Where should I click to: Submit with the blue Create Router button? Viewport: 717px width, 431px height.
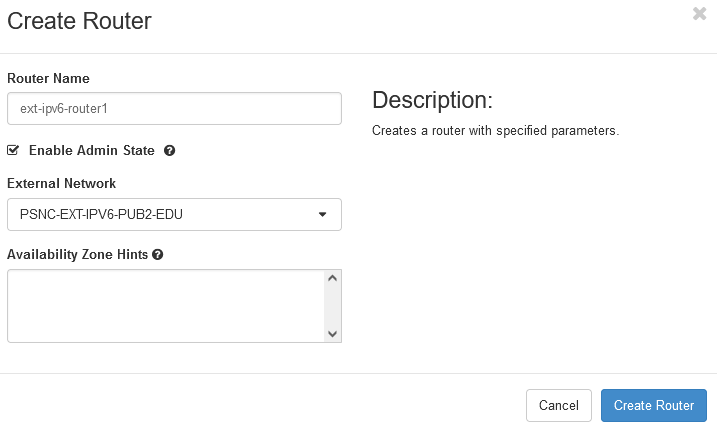[654, 405]
